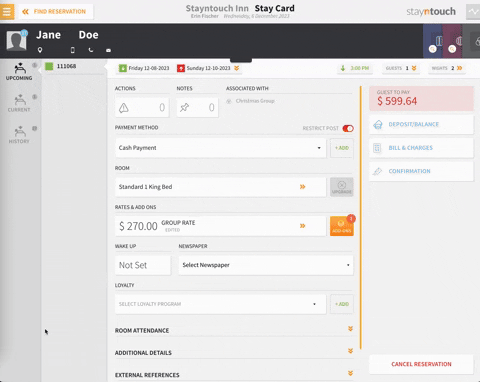This screenshot has height=382, width=480.
Task: Click the guest location pin icon
Action: pos(40,50)
